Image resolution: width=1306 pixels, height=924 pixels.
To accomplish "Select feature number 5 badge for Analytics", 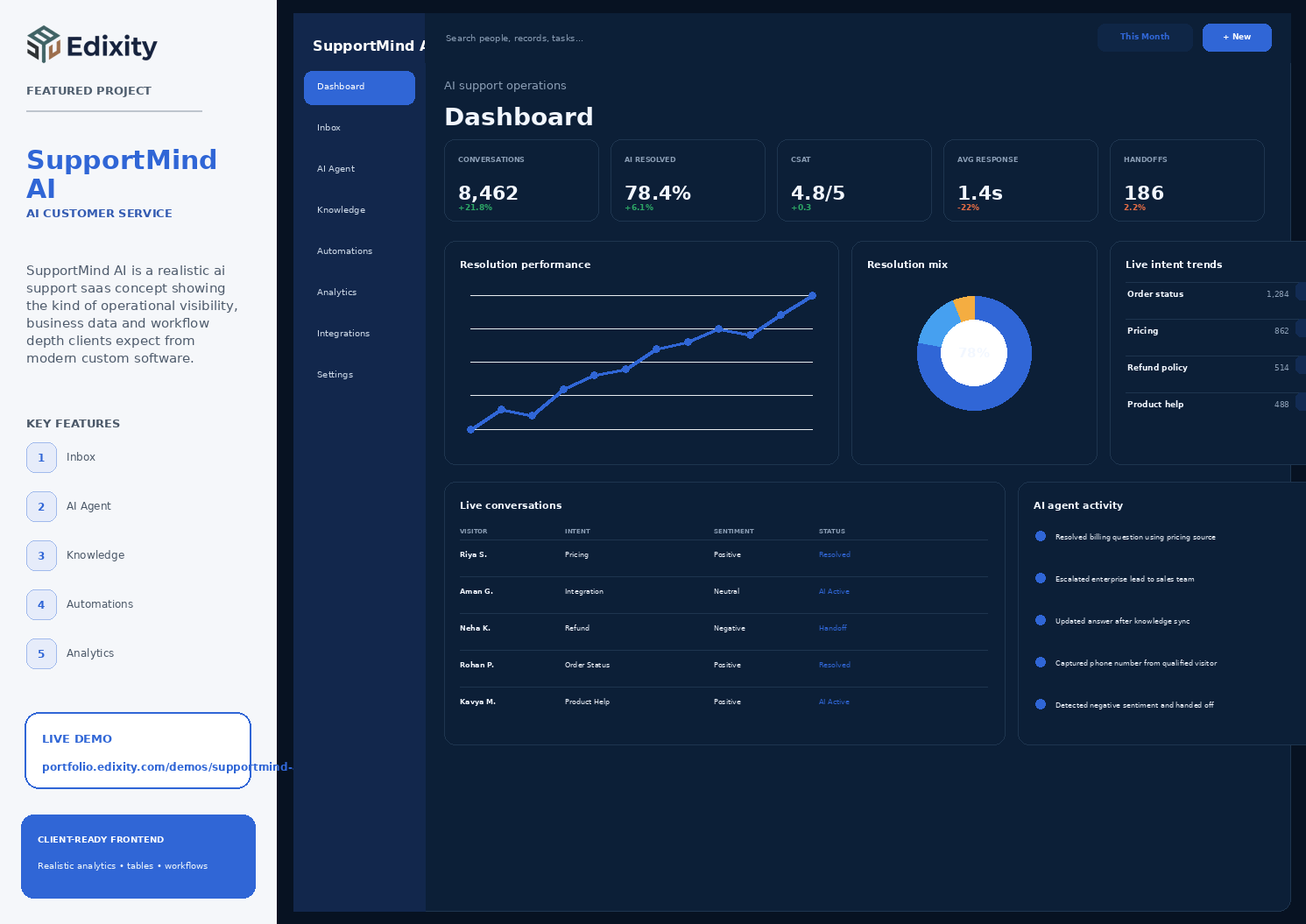I will [41, 653].
